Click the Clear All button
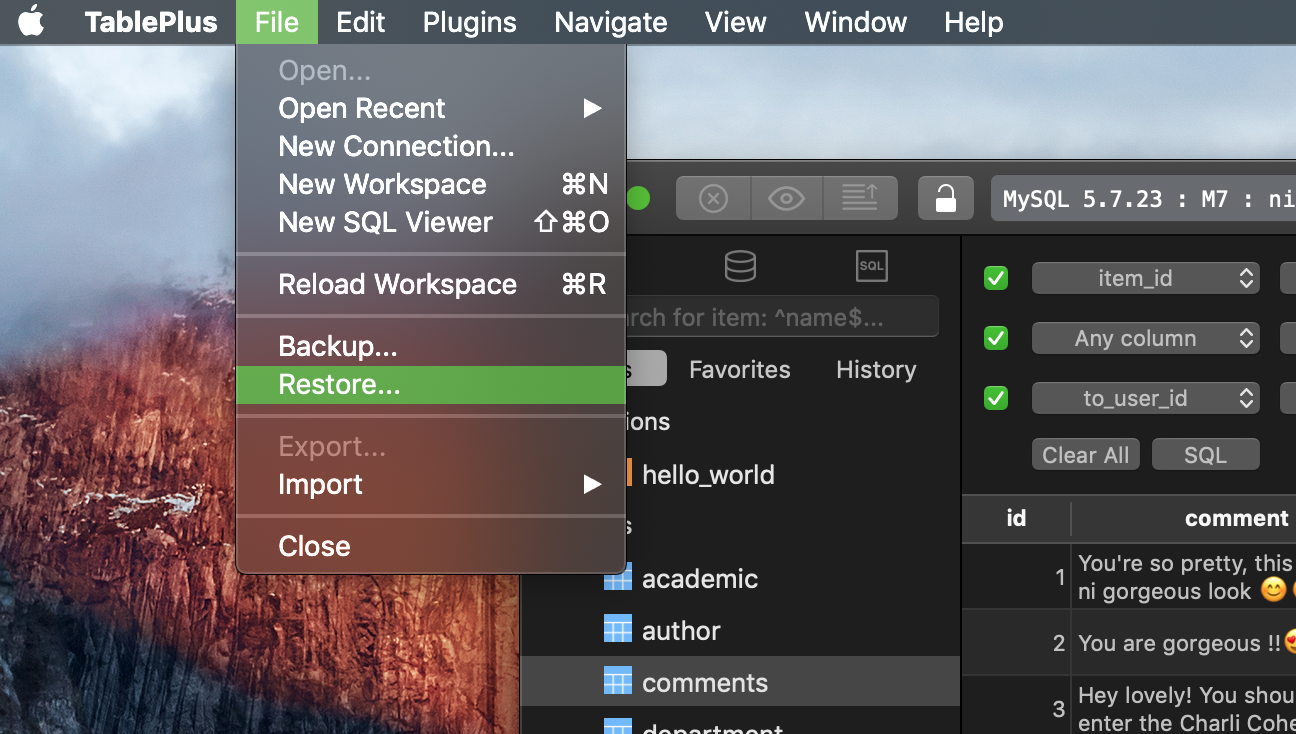The height and width of the screenshot is (734, 1296). [x=1085, y=453]
